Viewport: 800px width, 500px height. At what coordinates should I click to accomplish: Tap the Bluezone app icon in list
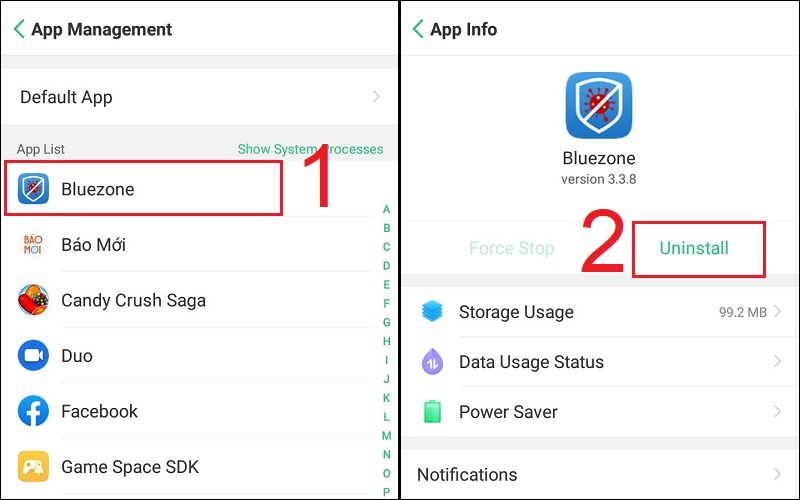(34, 189)
